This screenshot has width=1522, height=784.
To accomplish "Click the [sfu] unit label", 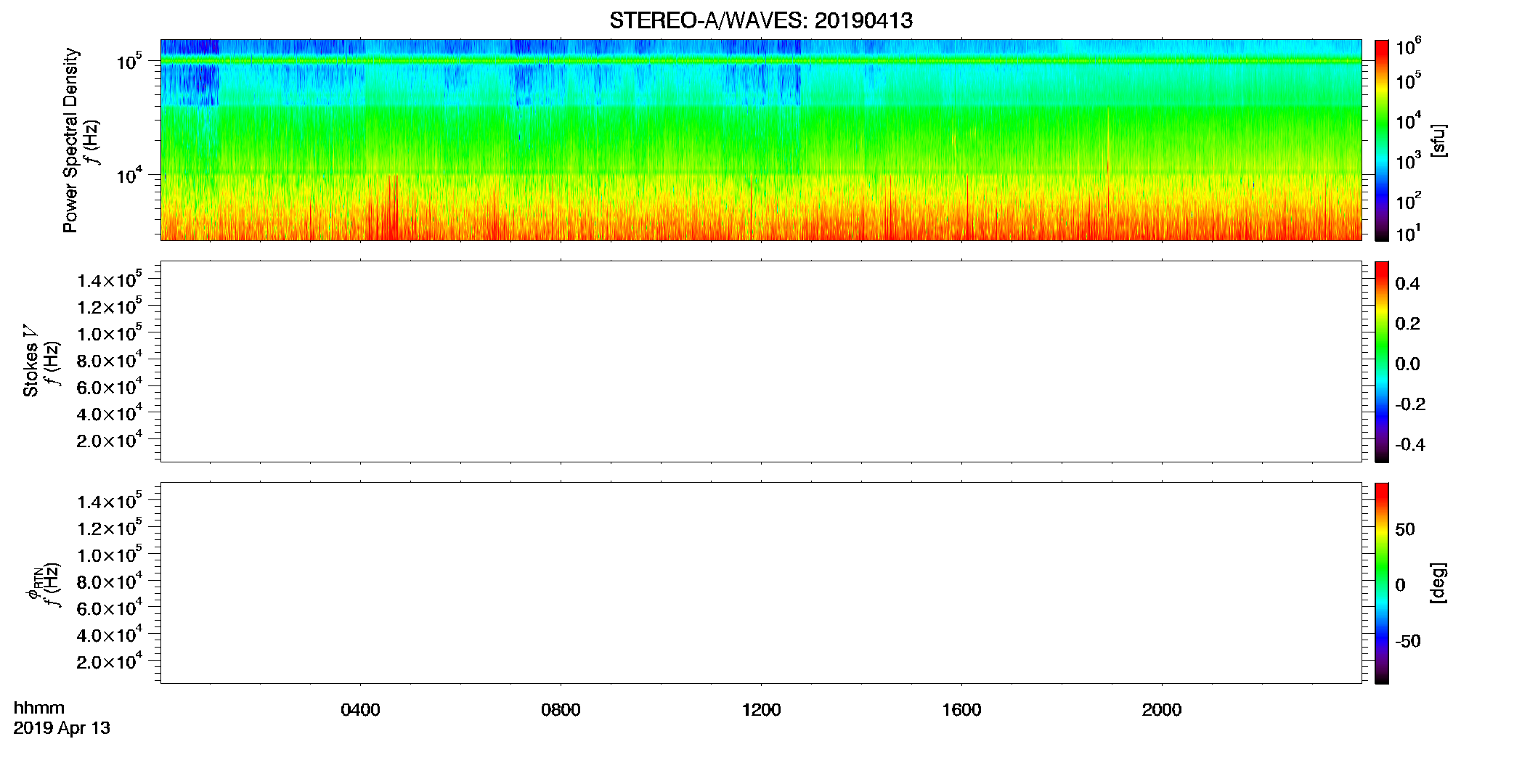I will point(1438,140).
